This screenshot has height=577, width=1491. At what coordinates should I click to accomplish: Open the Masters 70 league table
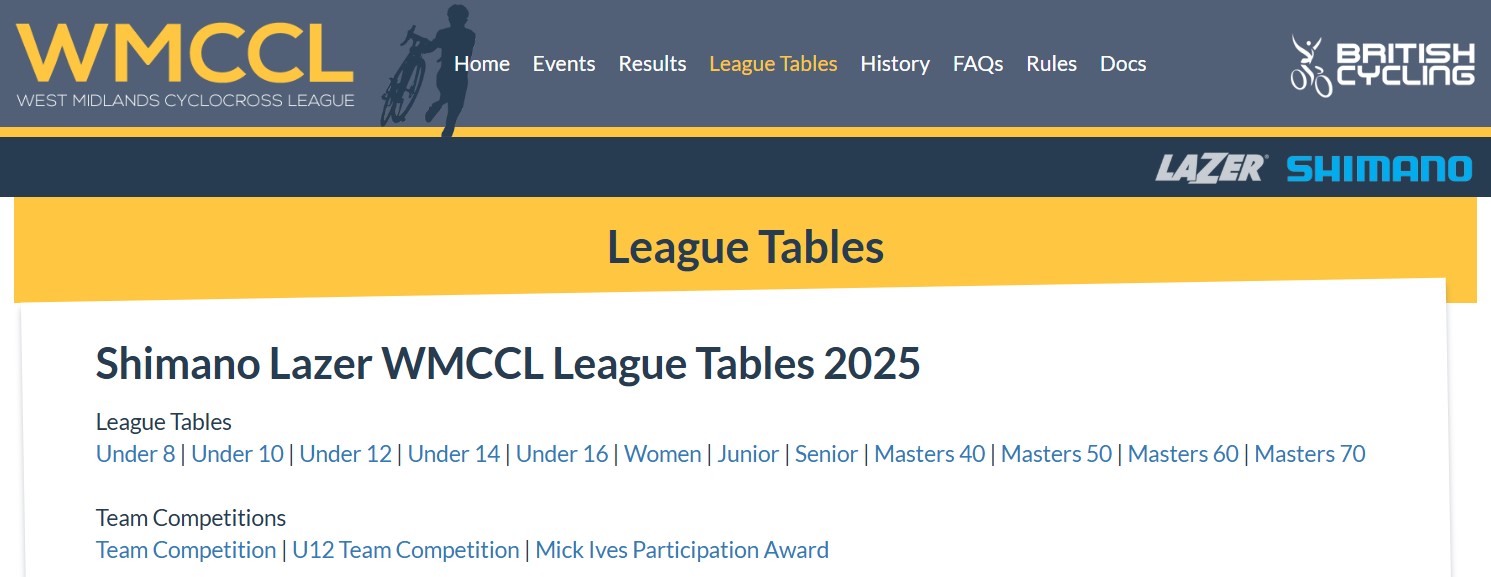click(1310, 454)
